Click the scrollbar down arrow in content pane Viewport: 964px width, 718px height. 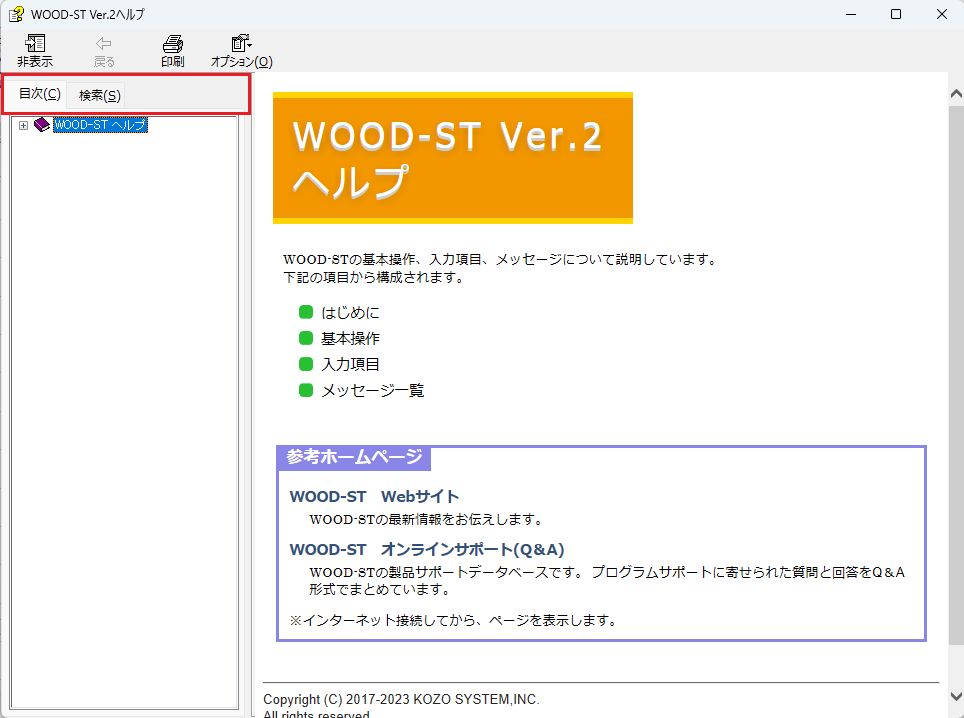[955, 696]
